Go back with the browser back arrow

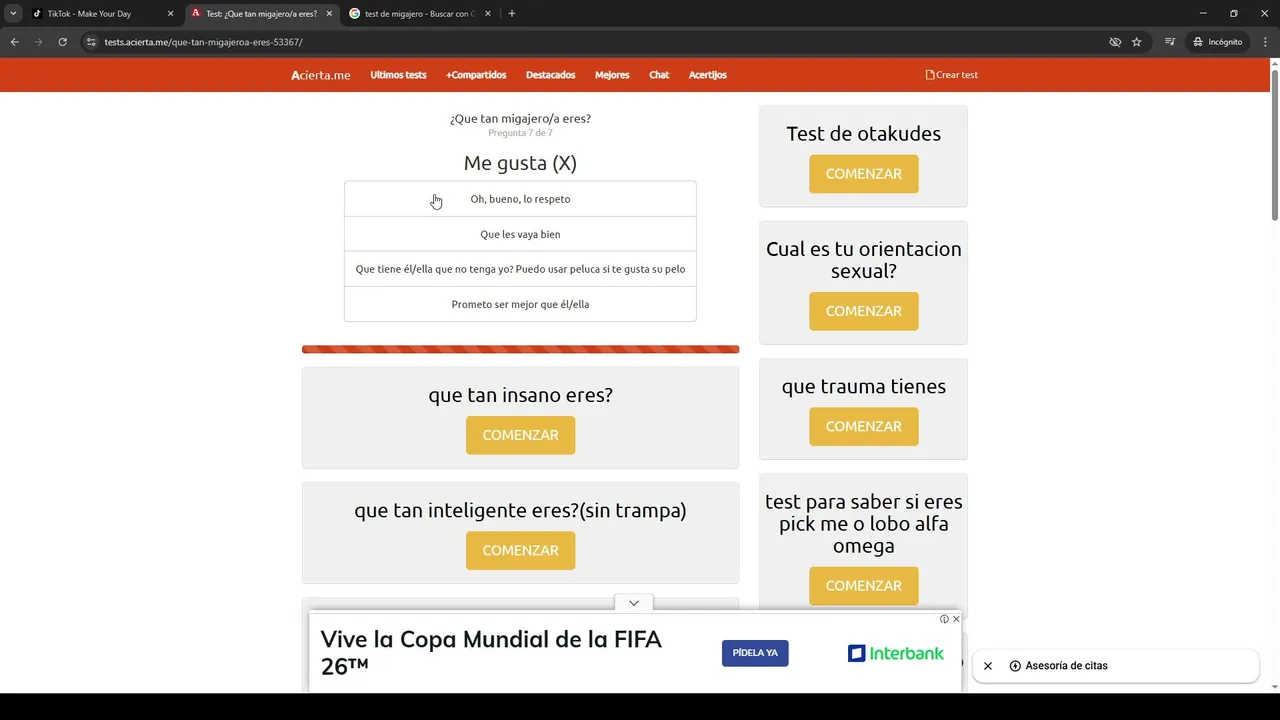14,42
